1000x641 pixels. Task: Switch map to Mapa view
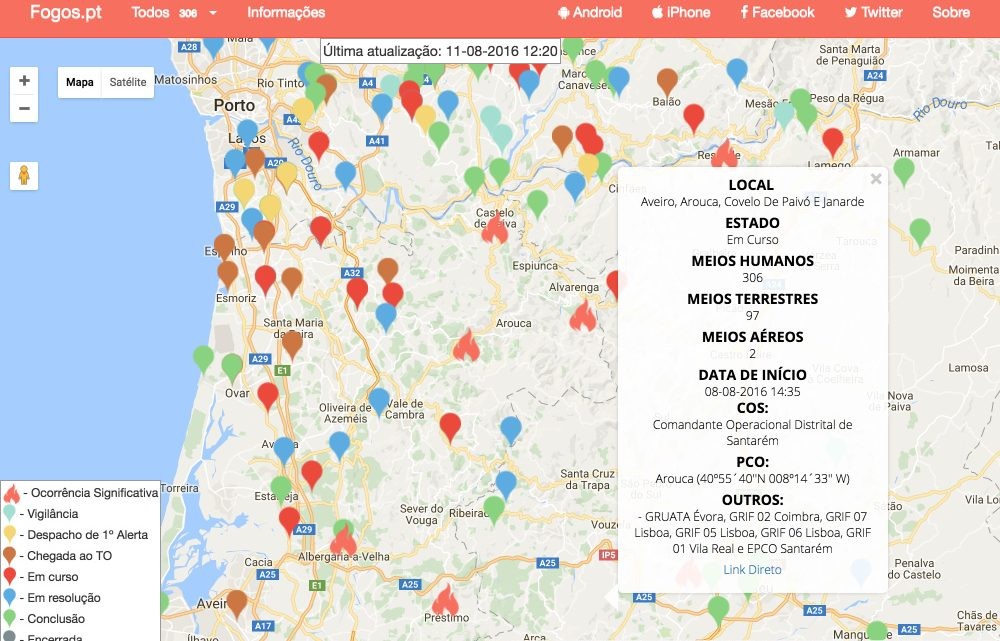(80, 82)
